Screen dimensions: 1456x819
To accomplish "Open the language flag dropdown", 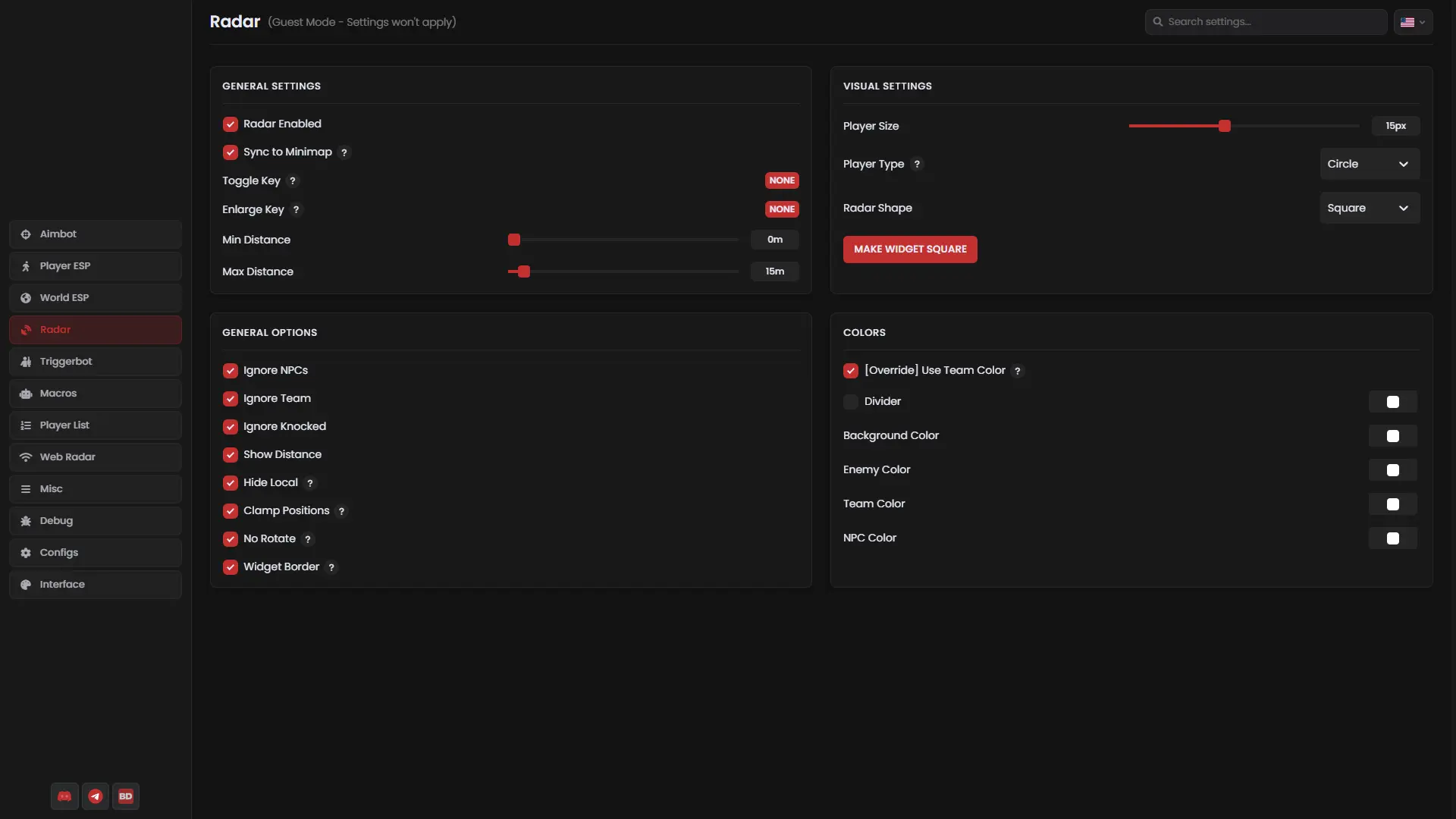I will click(x=1414, y=22).
